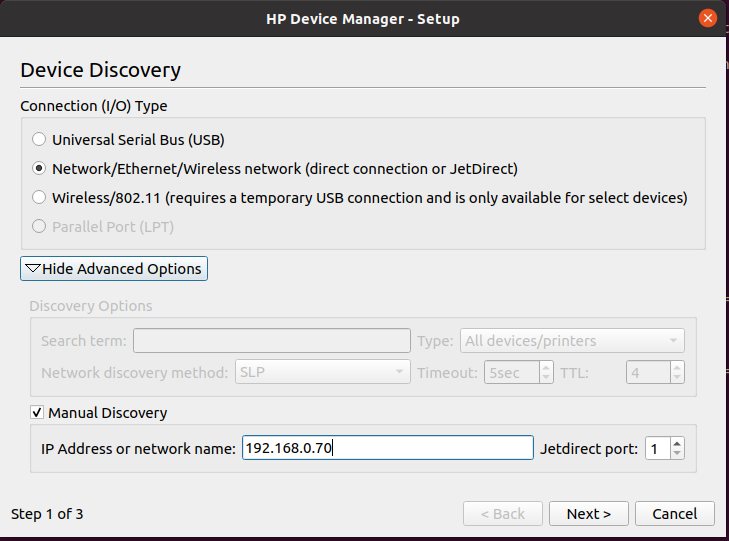Select Wireless/802.11 connection type

tap(39, 198)
